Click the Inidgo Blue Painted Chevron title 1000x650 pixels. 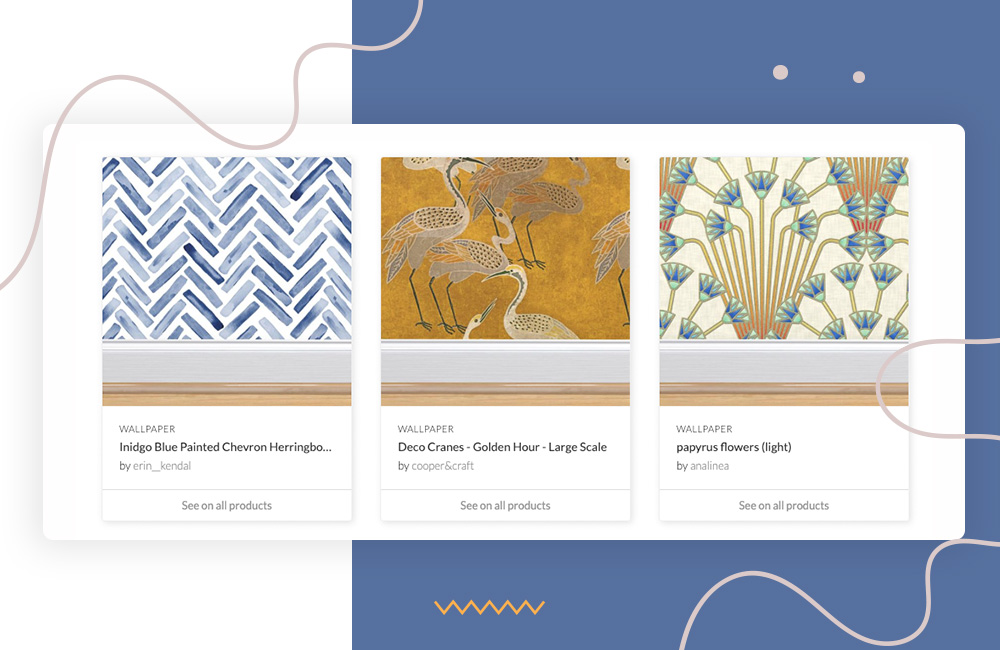225,447
